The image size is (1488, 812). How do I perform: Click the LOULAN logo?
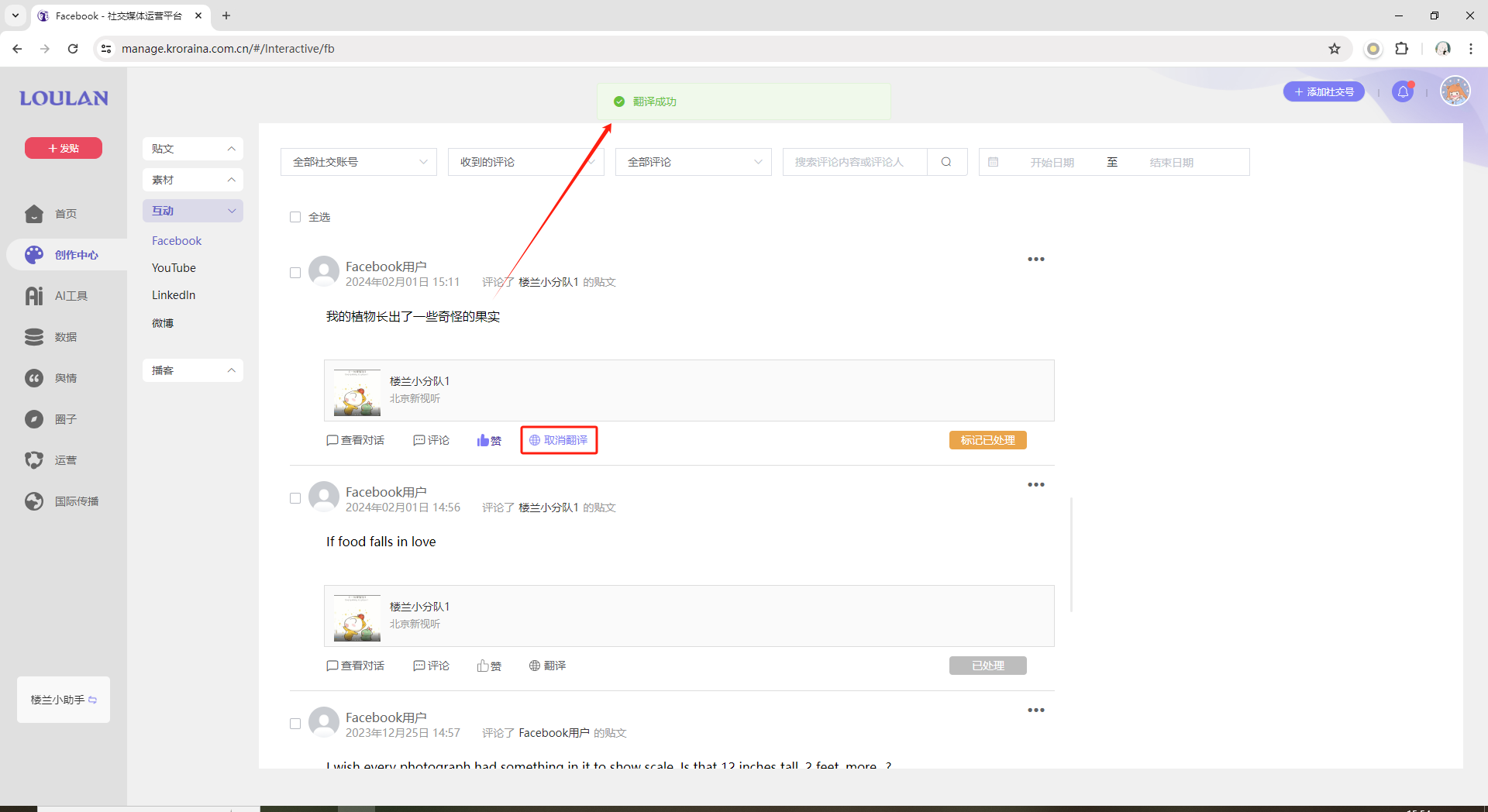(x=64, y=98)
